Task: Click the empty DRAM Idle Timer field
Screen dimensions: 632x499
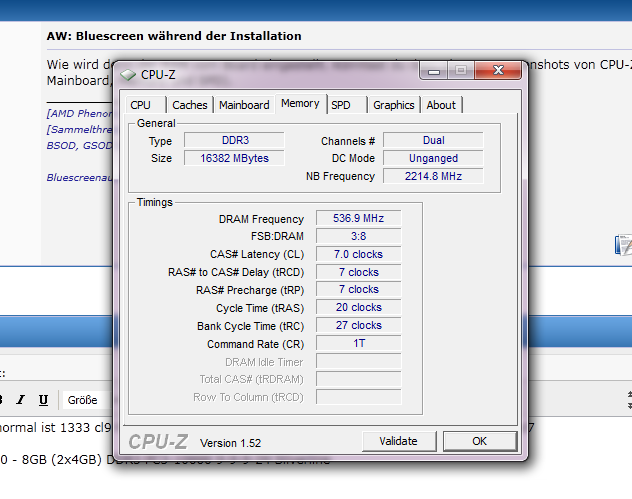Action: pyautogui.click(x=359, y=361)
